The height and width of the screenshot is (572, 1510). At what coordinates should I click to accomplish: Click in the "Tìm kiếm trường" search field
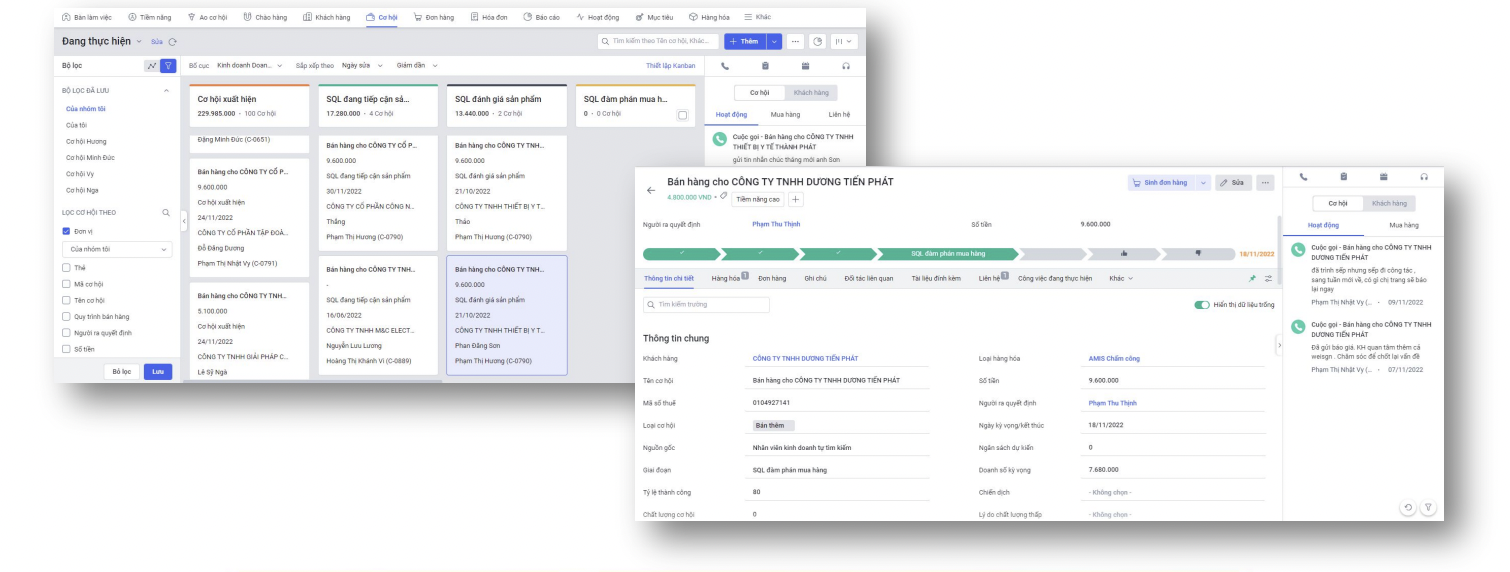(x=707, y=305)
